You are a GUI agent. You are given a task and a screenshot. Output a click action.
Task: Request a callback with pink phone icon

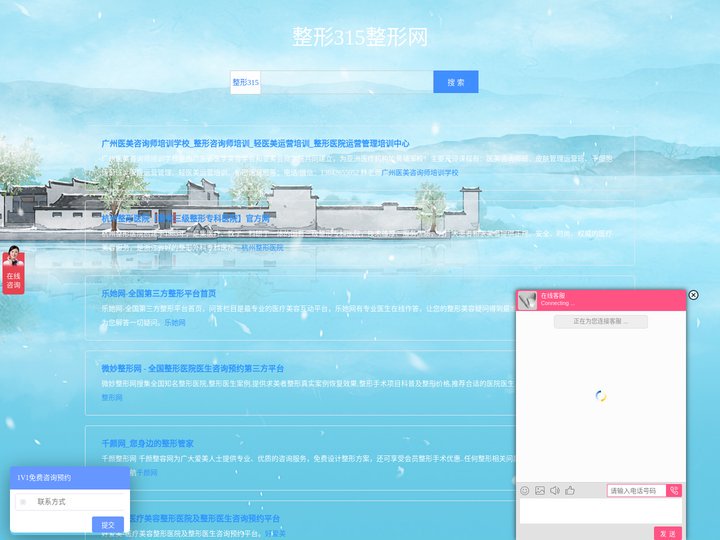coord(674,490)
